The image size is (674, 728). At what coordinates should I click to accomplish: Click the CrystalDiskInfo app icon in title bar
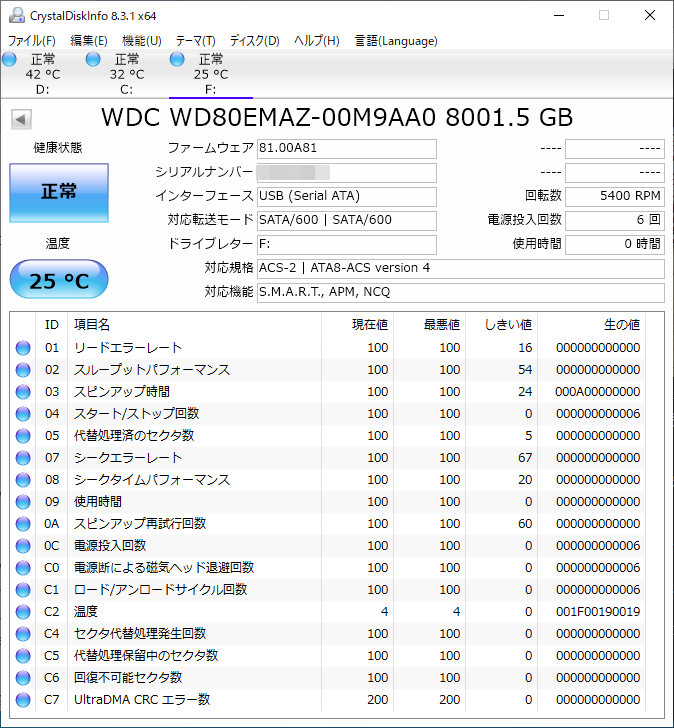[x=17, y=15]
